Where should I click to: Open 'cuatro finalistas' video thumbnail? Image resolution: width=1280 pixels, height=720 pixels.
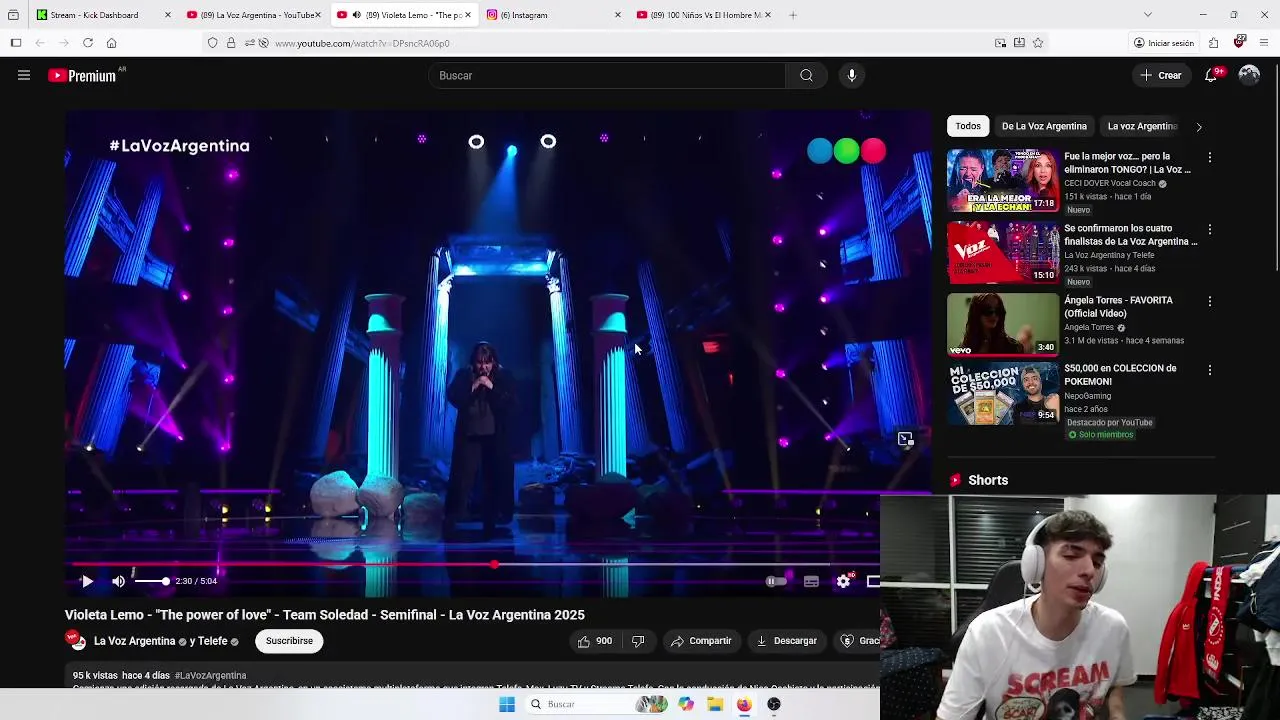(1003, 253)
